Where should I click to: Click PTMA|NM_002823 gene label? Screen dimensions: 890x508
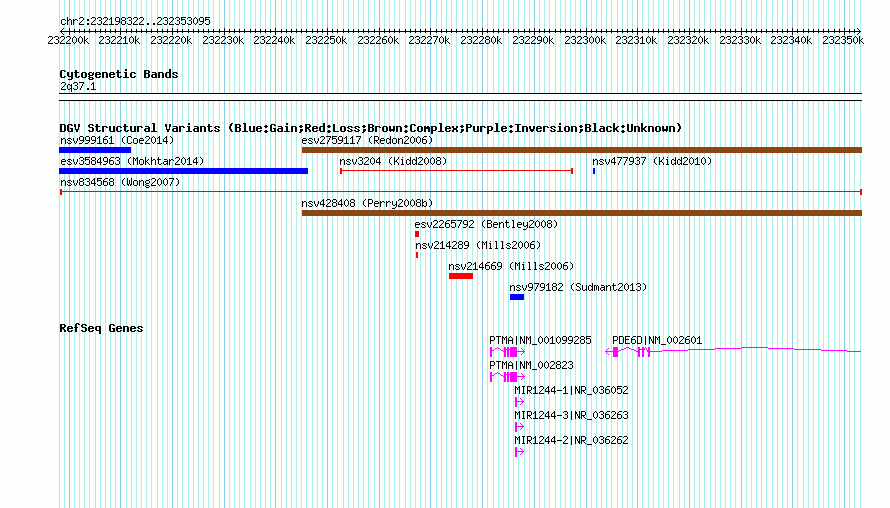tap(531, 366)
